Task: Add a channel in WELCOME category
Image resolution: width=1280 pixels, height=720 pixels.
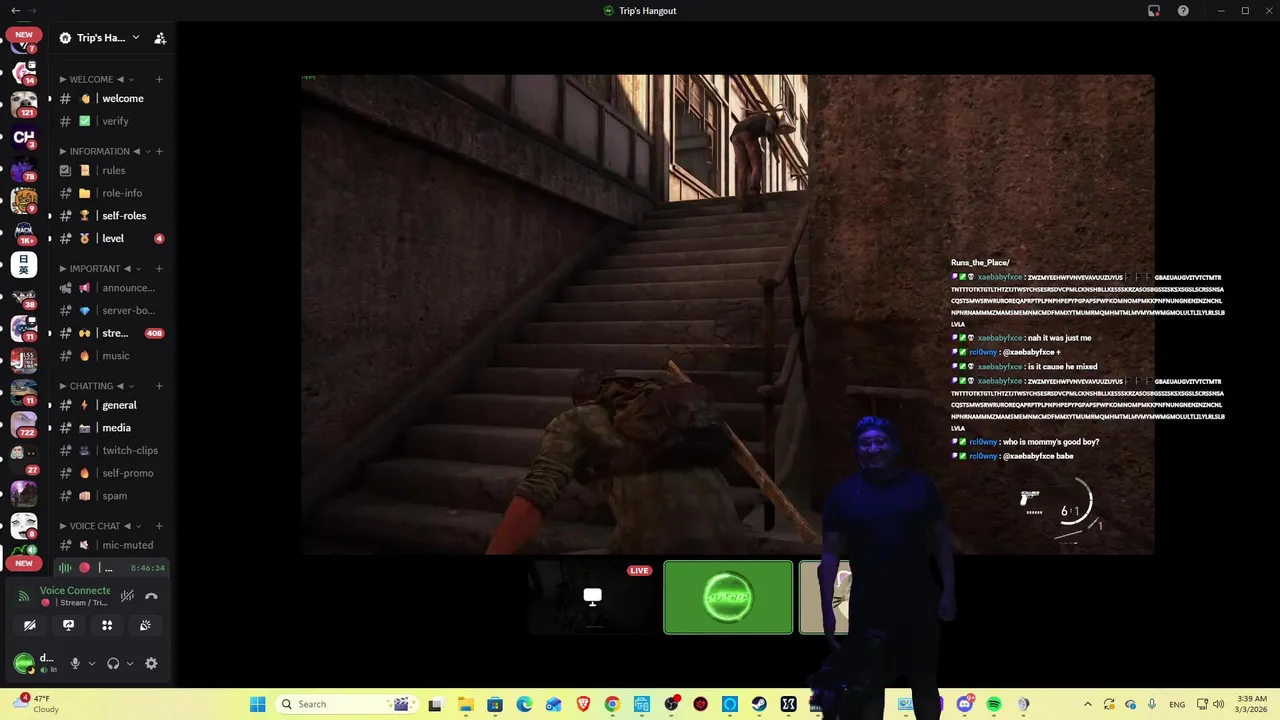Action: pyautogui.click(x=159, y=79)
